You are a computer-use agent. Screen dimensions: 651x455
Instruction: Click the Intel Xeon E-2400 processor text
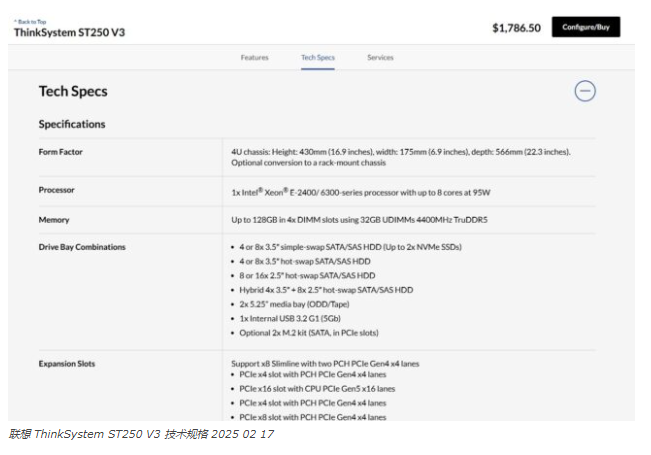(x=361, y=192)
